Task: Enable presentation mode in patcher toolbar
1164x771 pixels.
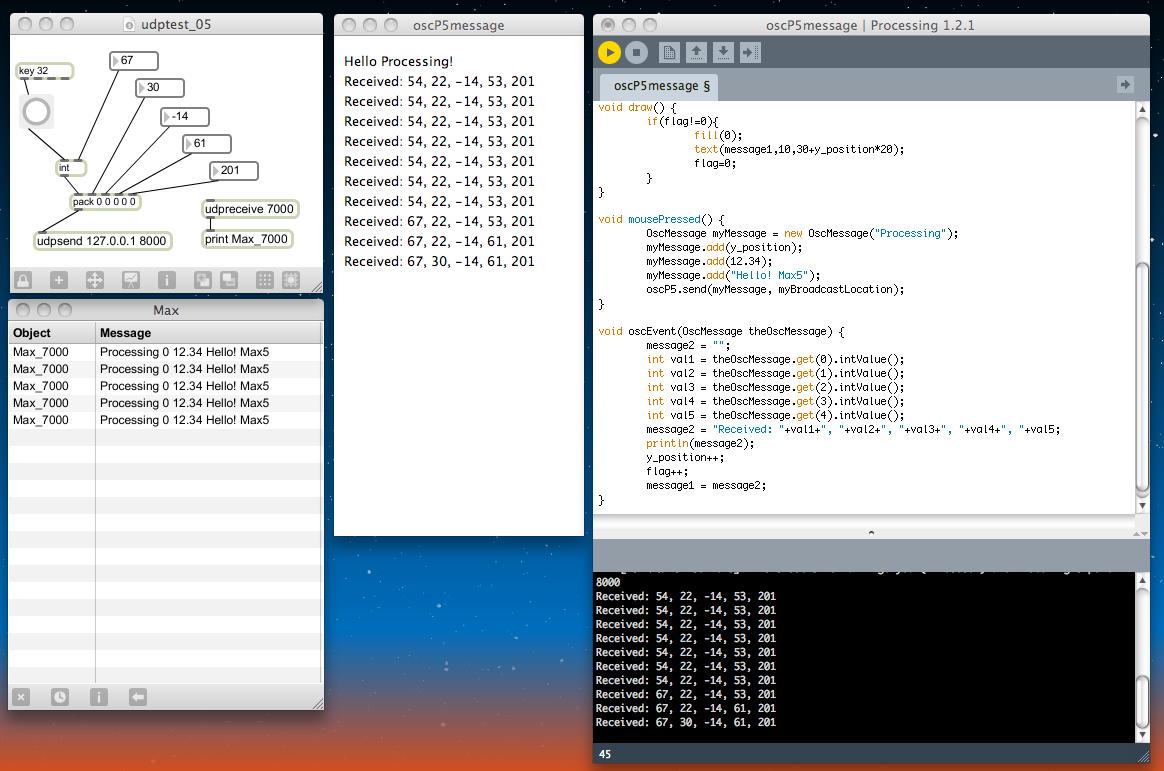Action: pos(130,281)
